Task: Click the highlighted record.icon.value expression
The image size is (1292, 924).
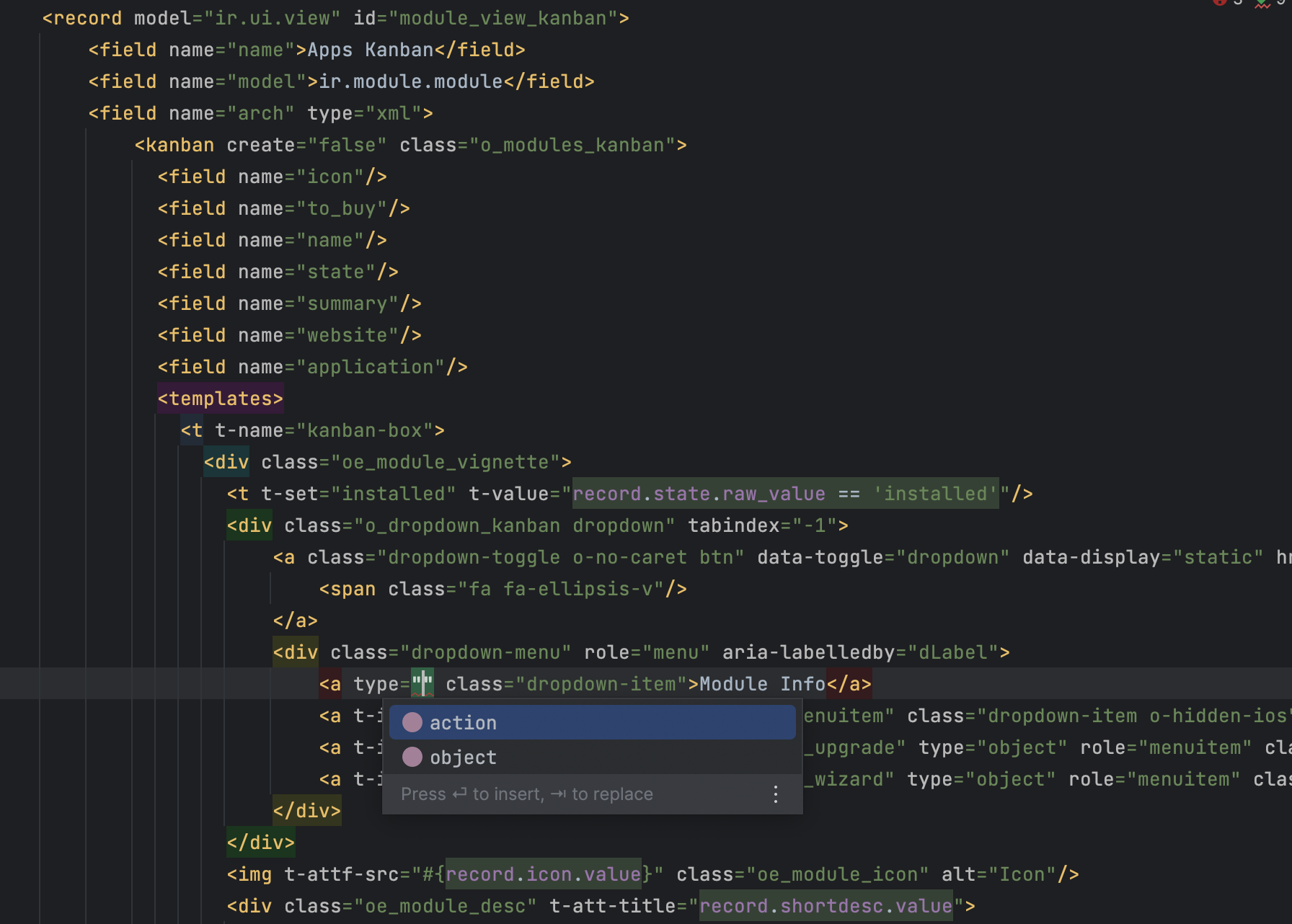Action: point(544,874)
